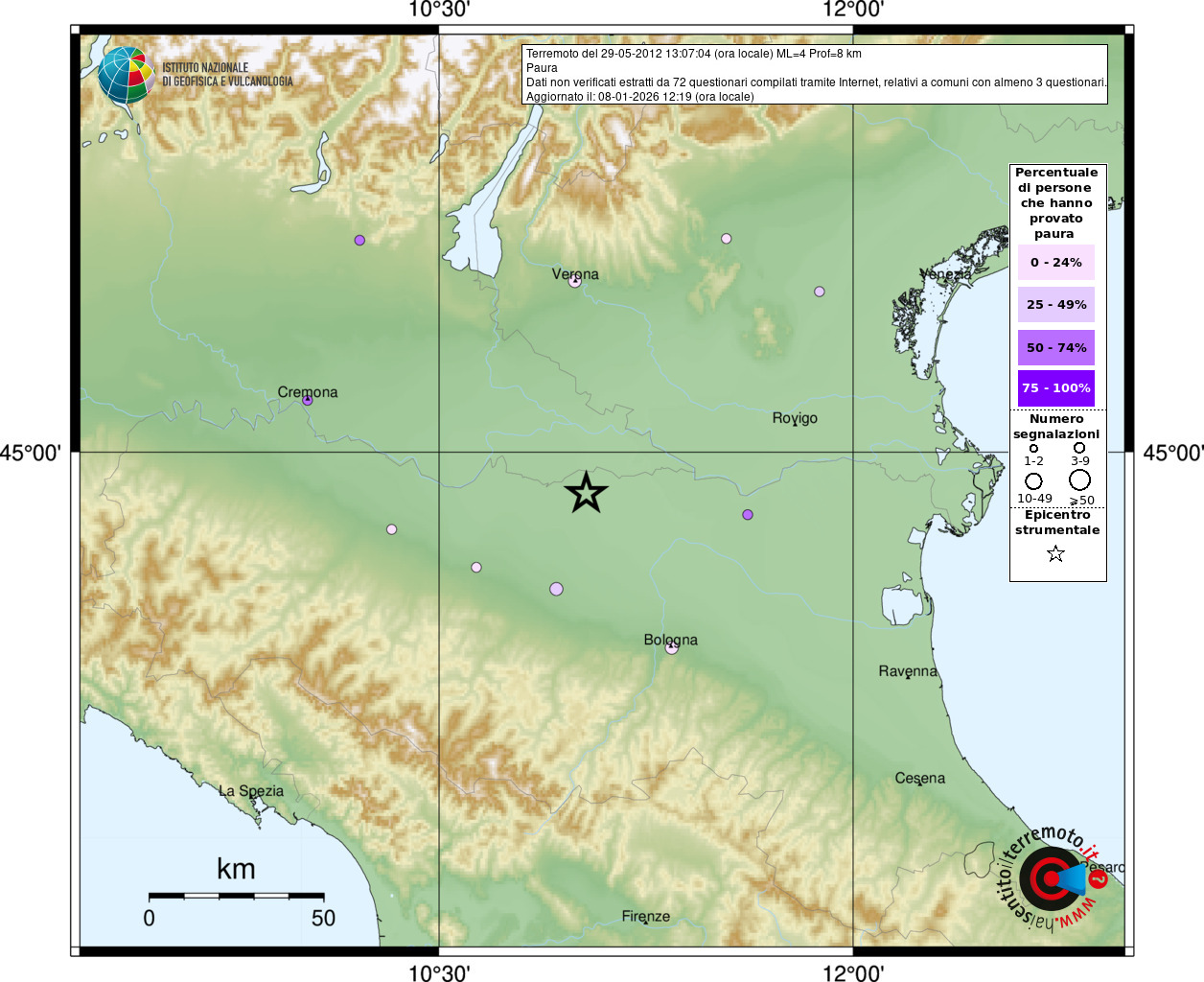Click the ≥50 reports circle in legend

pyautogui.click(x=1080, y=479)
